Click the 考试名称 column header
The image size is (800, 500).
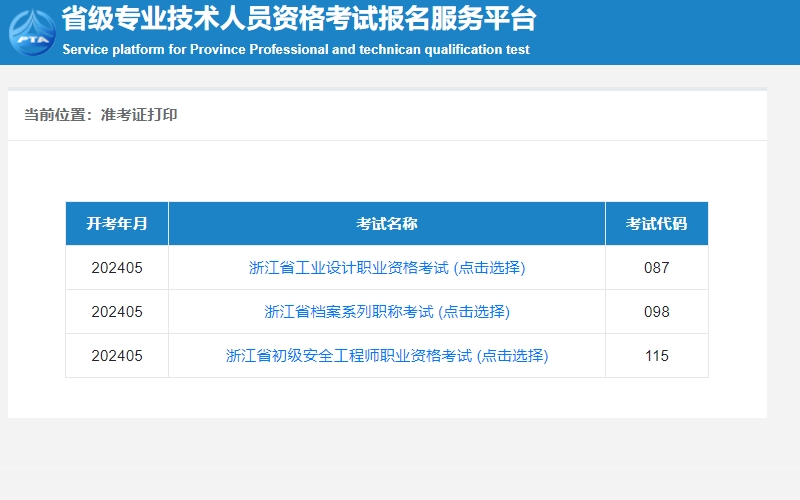387,224
